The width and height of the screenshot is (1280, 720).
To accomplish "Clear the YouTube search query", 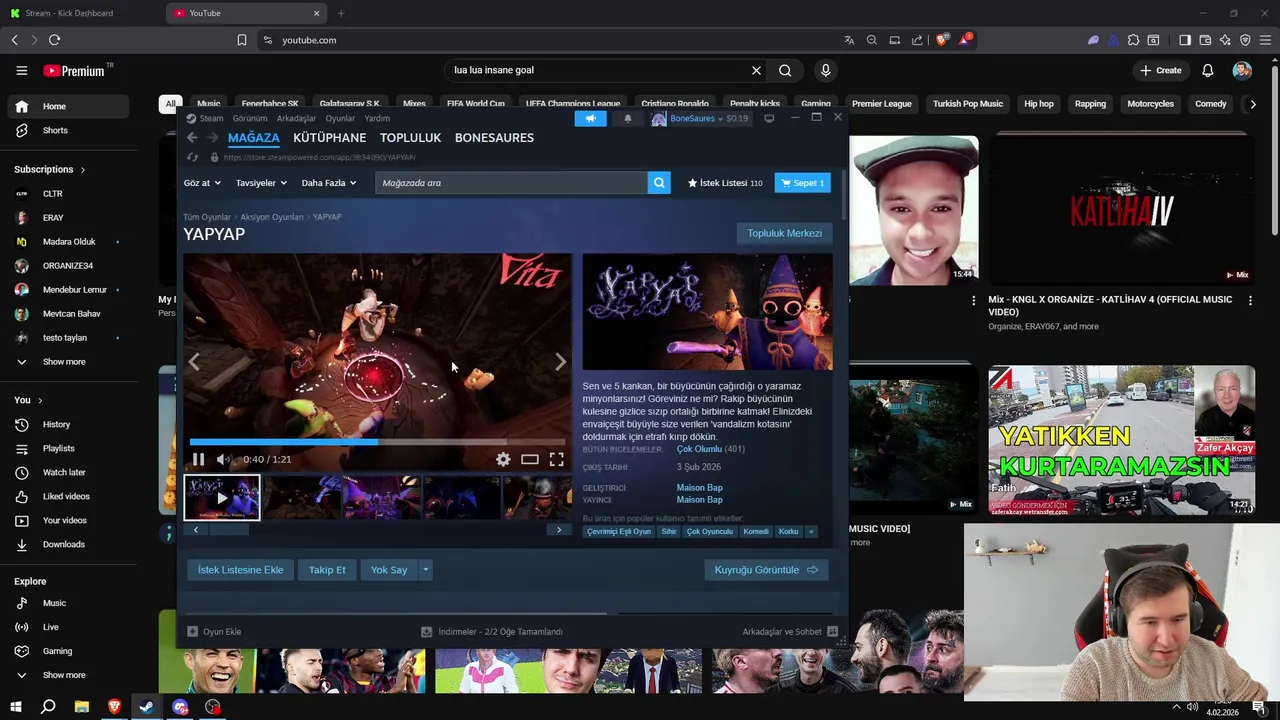I will click(756, 70).
